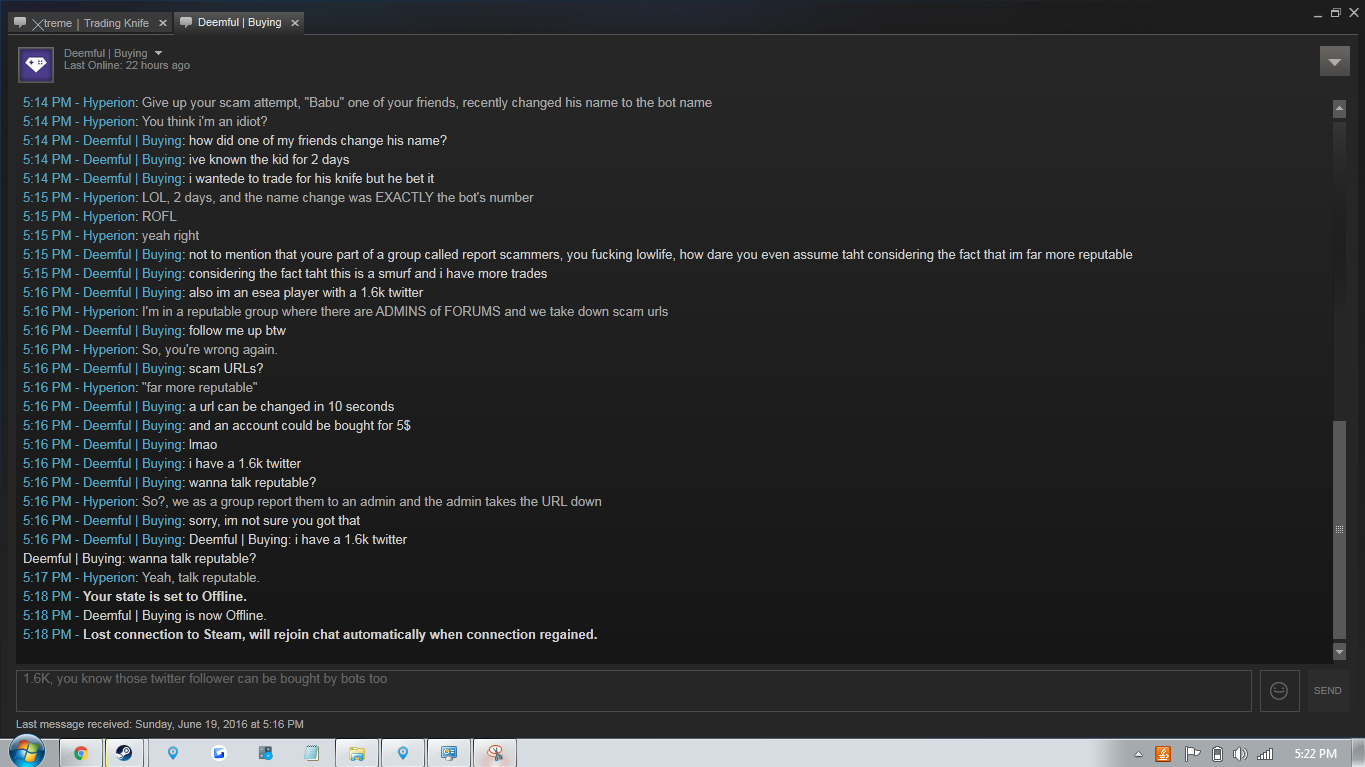
Task: Open the chat options dropdown at top right
Action: [x=1335, y=61]
